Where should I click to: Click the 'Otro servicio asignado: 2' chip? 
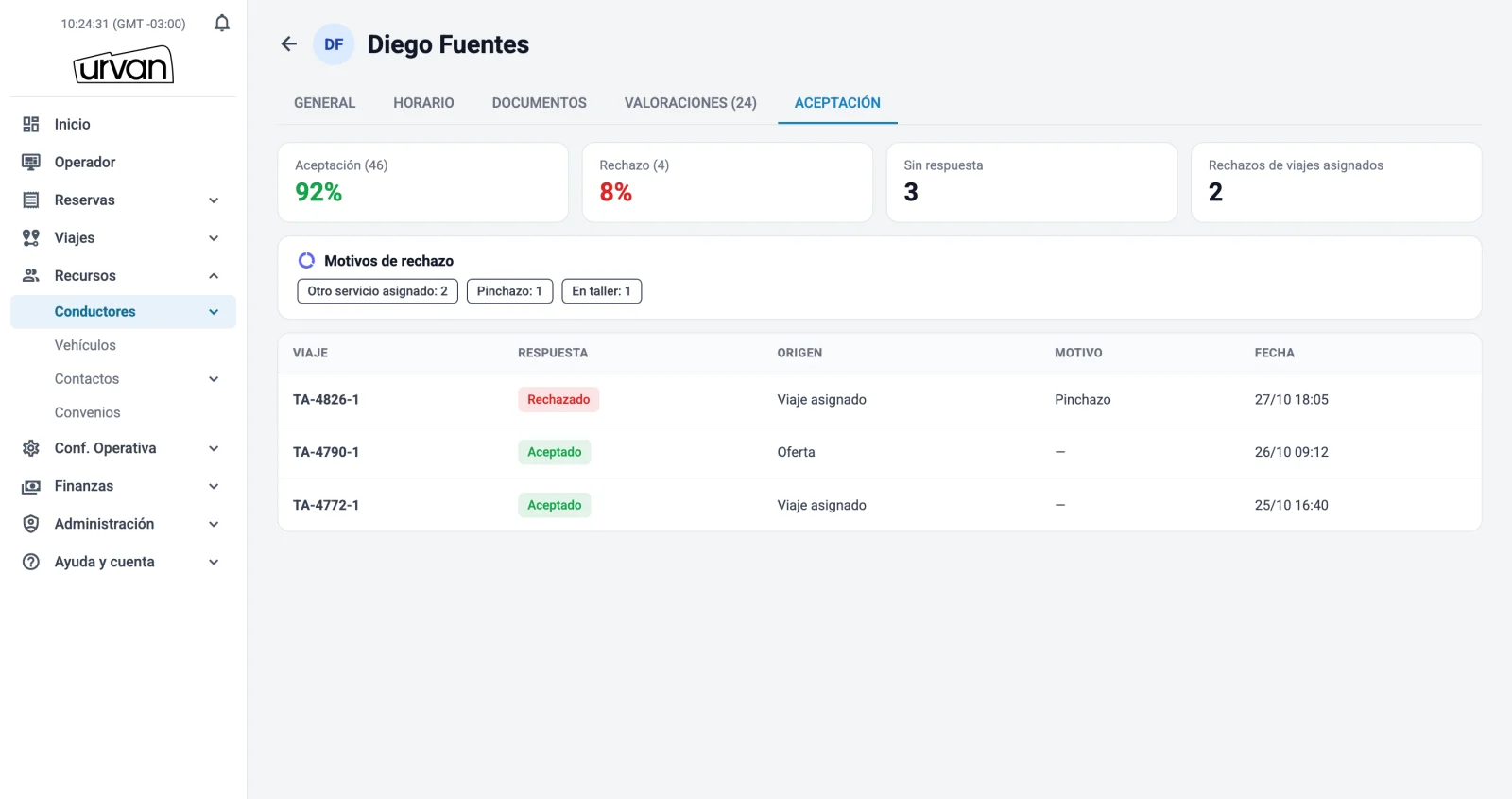pos(377,291)
